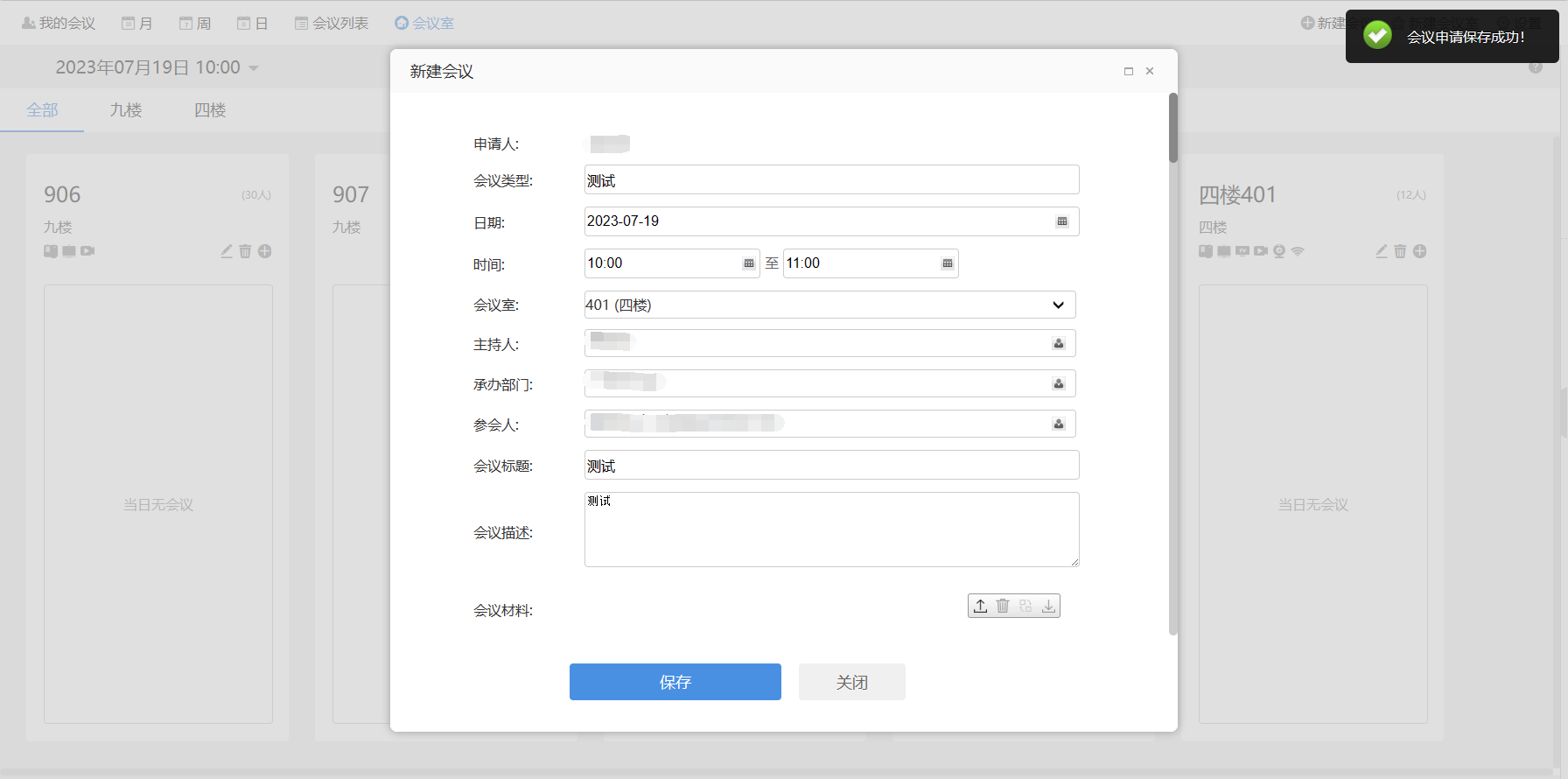Expand the 2023年07月19日 date selector

click(x=254, y=68)
